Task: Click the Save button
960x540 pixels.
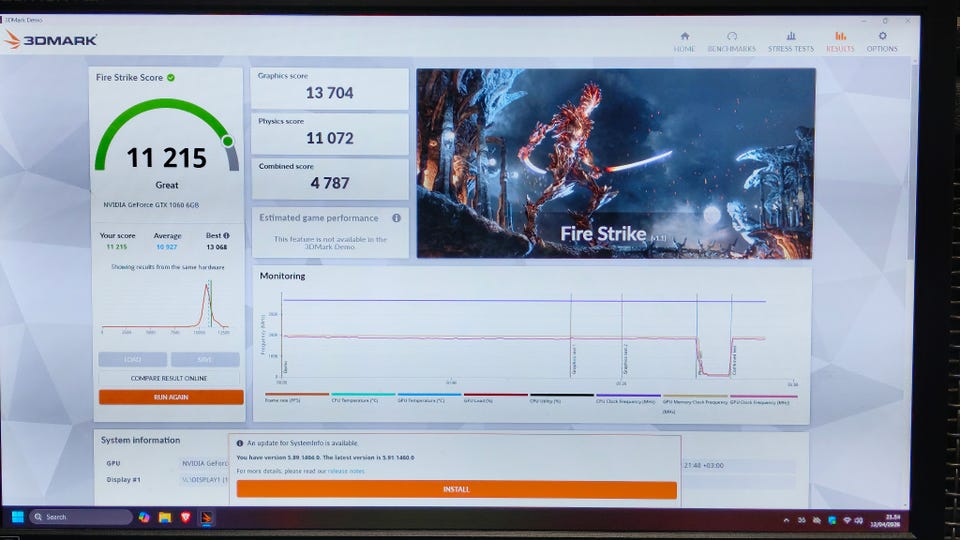Action: pyautogui.click(x=205, y=359)
